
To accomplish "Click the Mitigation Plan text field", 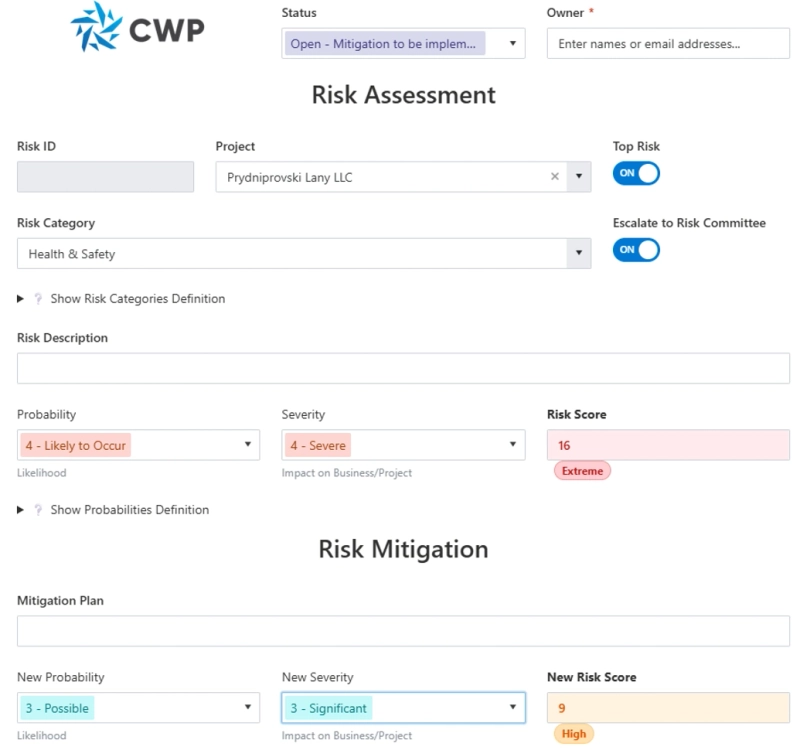I will pos(403,631).
